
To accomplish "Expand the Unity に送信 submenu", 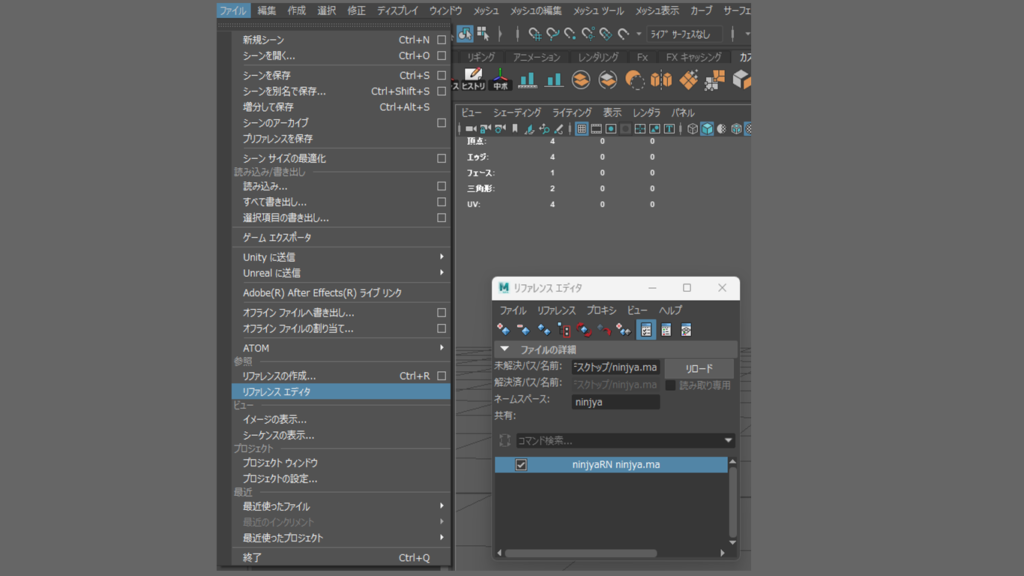I will 441,257.
